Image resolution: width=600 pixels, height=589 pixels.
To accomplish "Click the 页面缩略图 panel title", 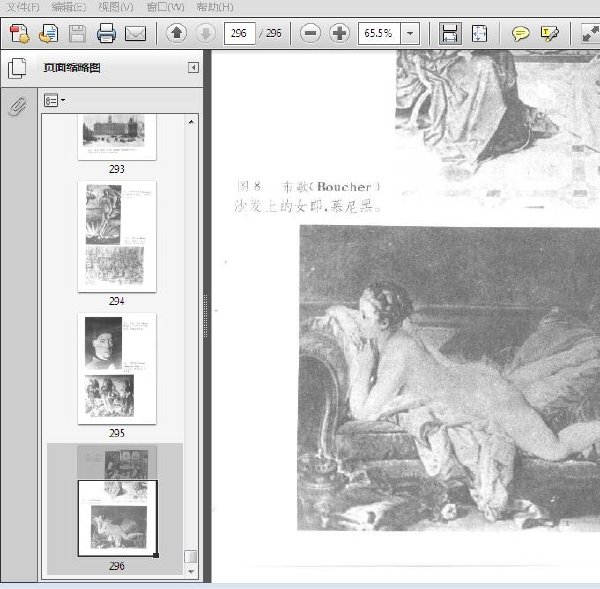I will point(72,68).
